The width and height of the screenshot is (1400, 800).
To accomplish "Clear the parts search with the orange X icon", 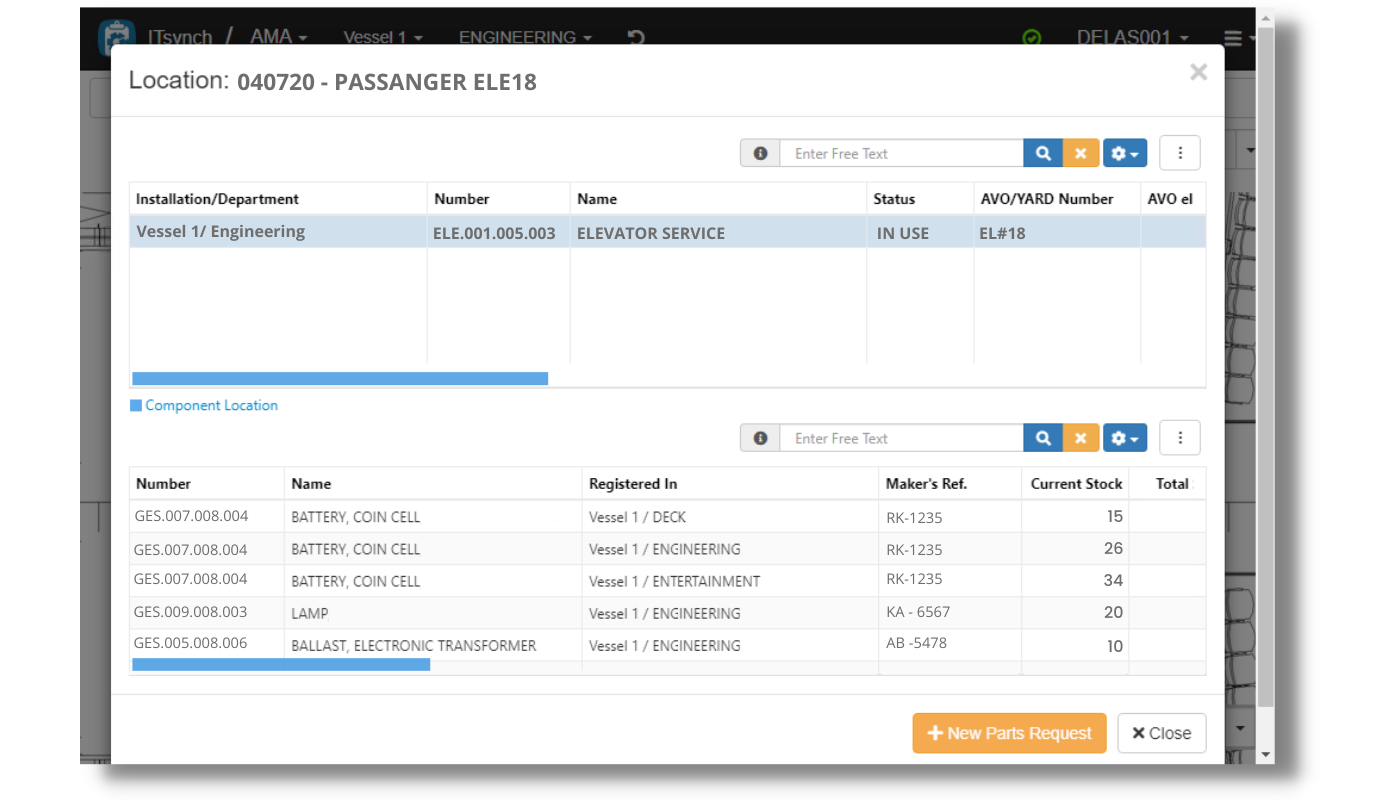I will (x=1081, y=437).
